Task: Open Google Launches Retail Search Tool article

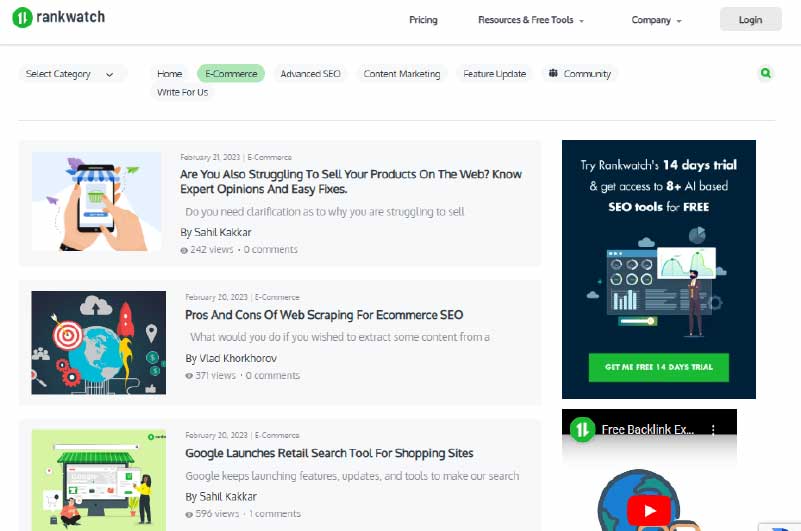Action: tap(329, 453)
